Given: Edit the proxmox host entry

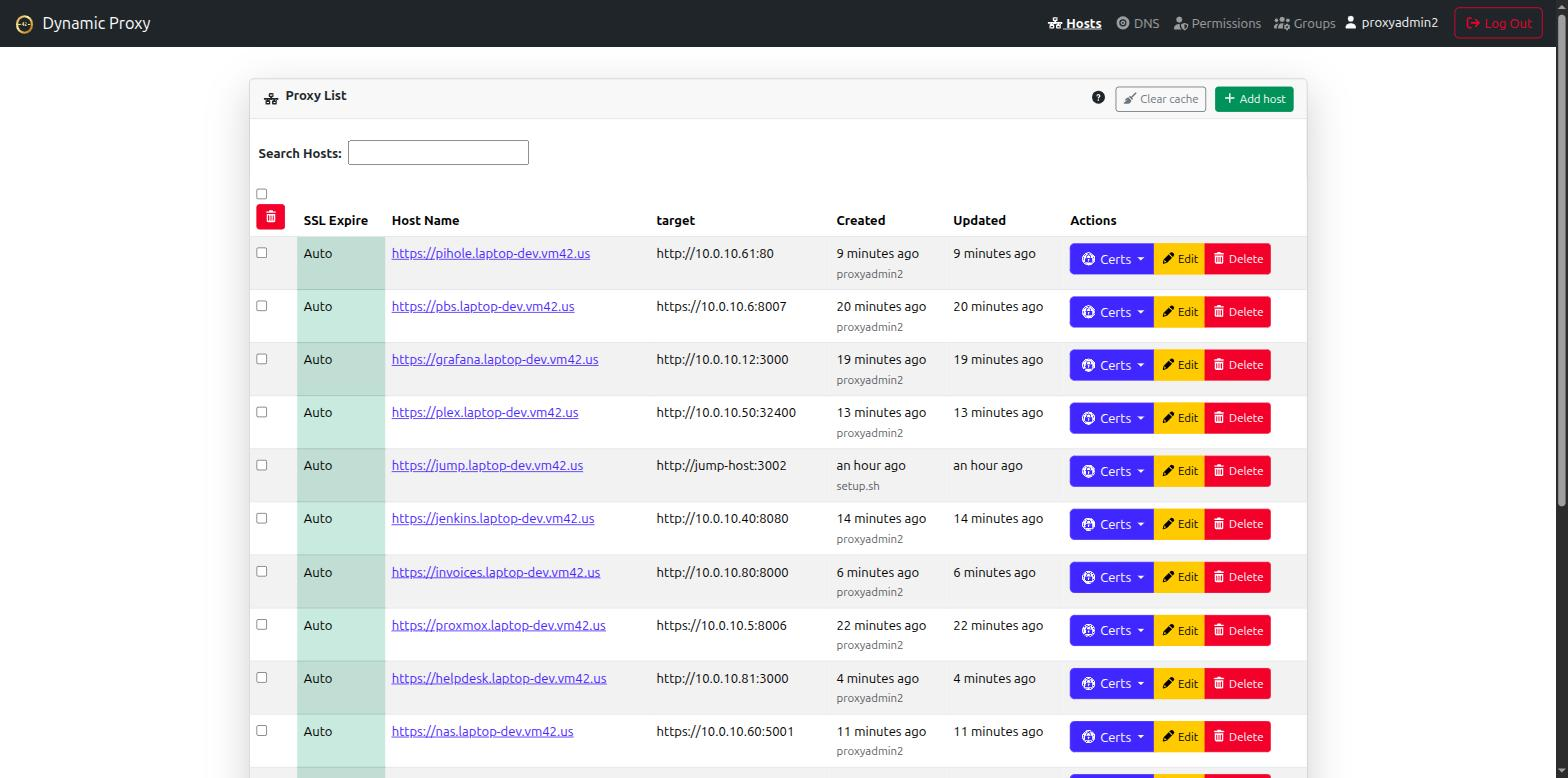Looking at the screenshot, I should pos(1180,630).
